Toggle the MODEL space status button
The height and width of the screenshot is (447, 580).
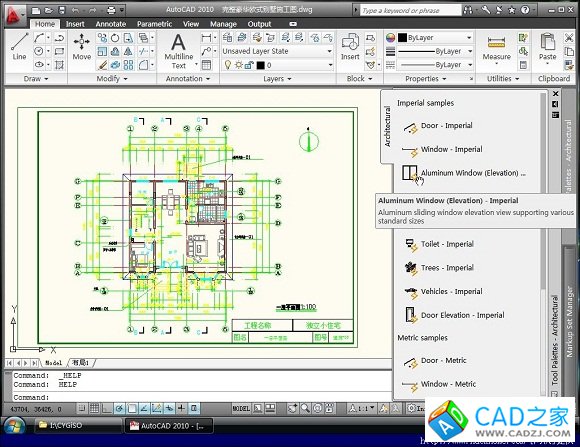tap(241, 408)
